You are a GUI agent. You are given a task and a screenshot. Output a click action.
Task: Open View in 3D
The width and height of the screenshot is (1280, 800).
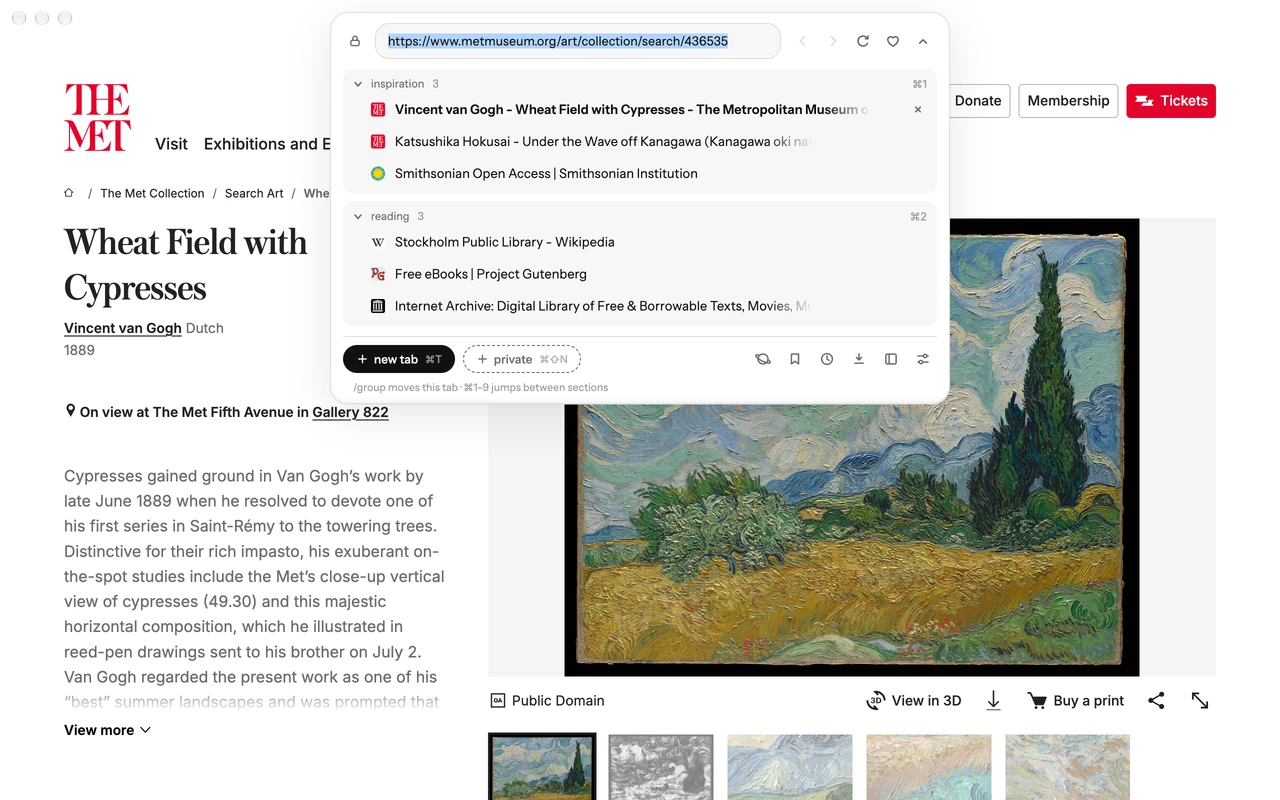[x=914, y=701]
